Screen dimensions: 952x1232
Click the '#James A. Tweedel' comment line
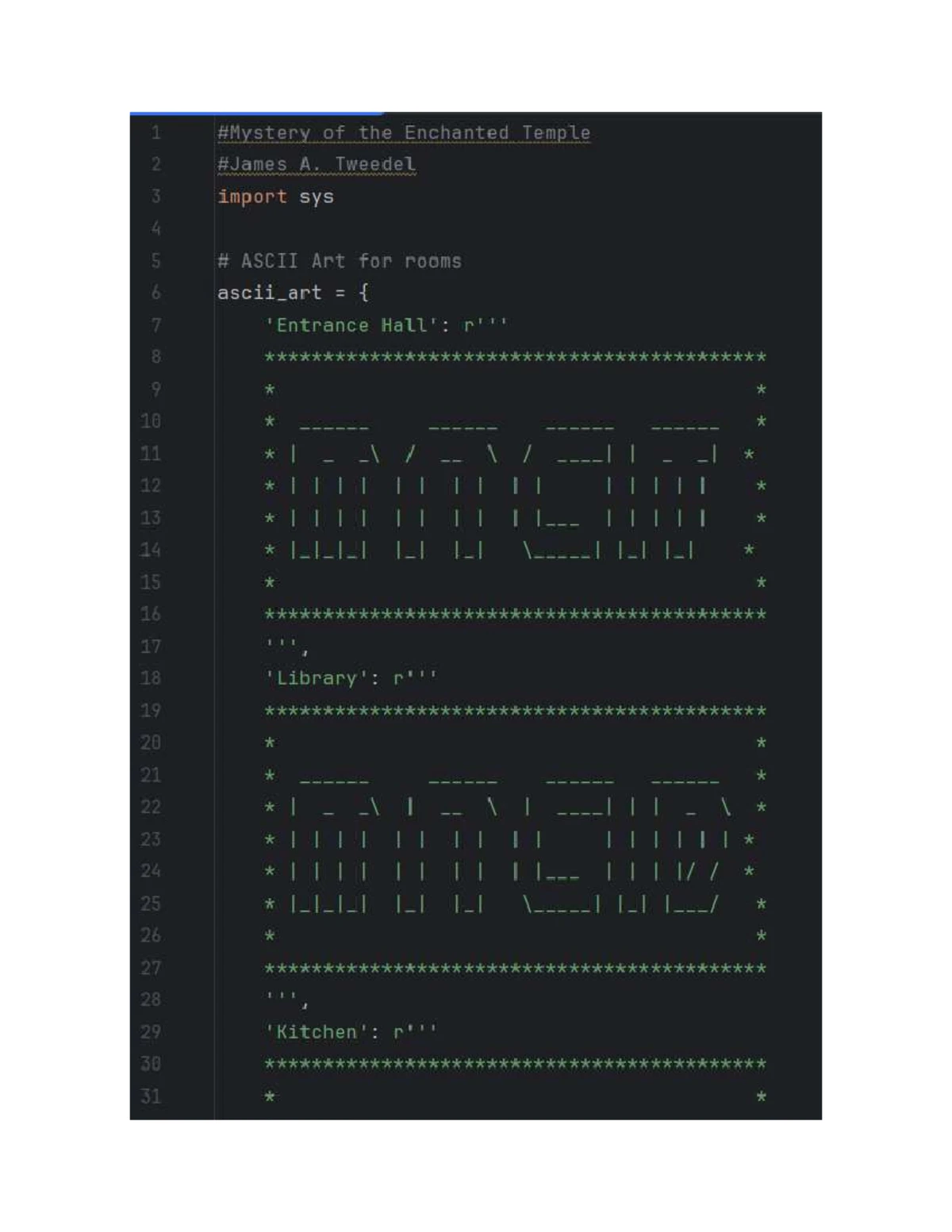coord(317,164)
